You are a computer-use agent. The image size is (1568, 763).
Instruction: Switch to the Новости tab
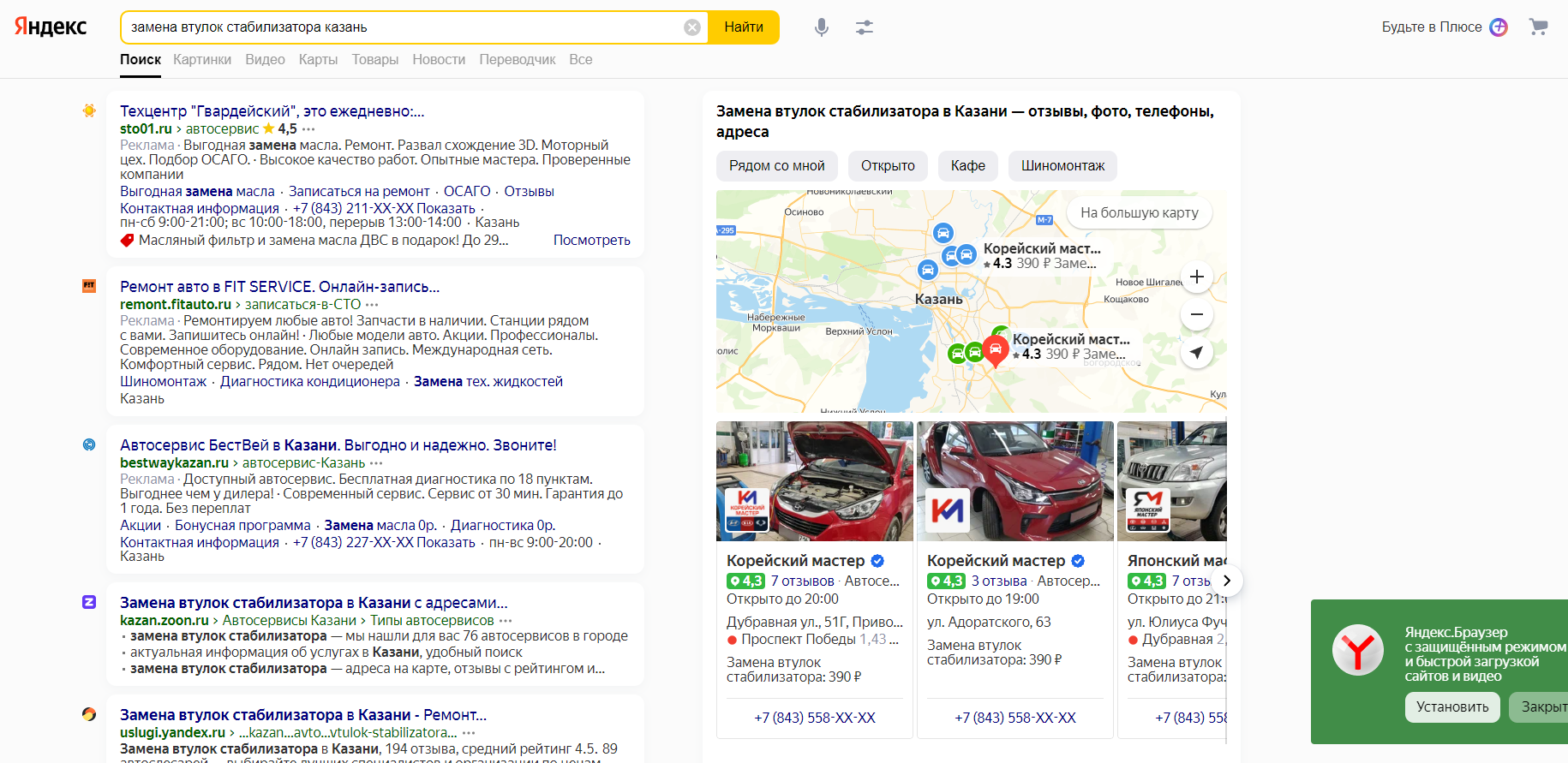coord(439,60)
